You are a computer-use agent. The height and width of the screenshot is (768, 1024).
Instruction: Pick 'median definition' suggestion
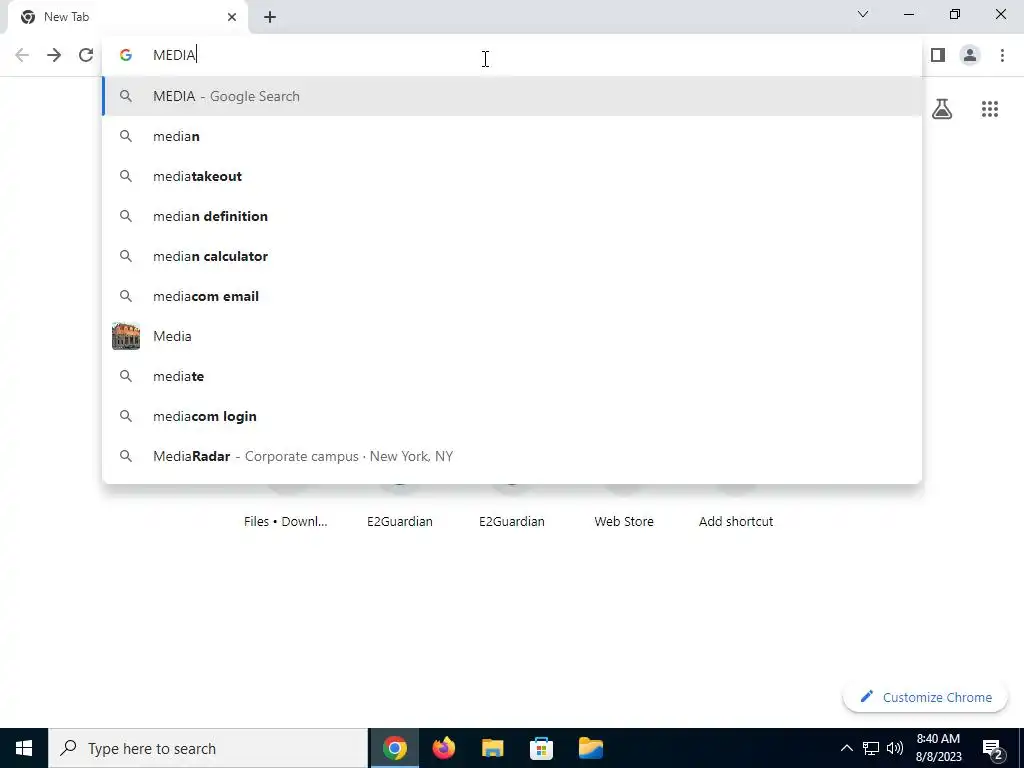512,216
